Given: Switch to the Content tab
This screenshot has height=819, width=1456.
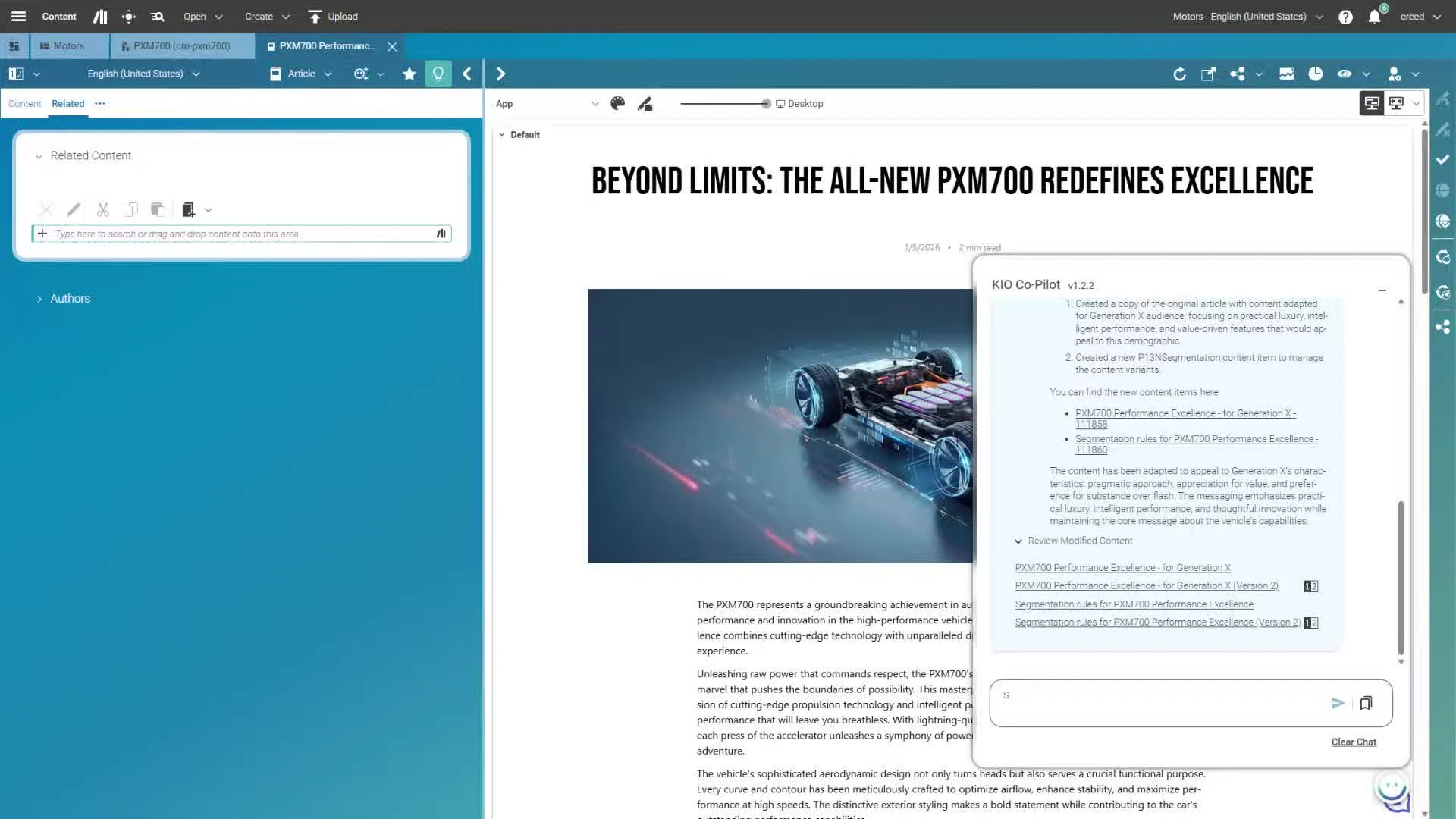Looking at the screenshot, I should coord(24,104).
